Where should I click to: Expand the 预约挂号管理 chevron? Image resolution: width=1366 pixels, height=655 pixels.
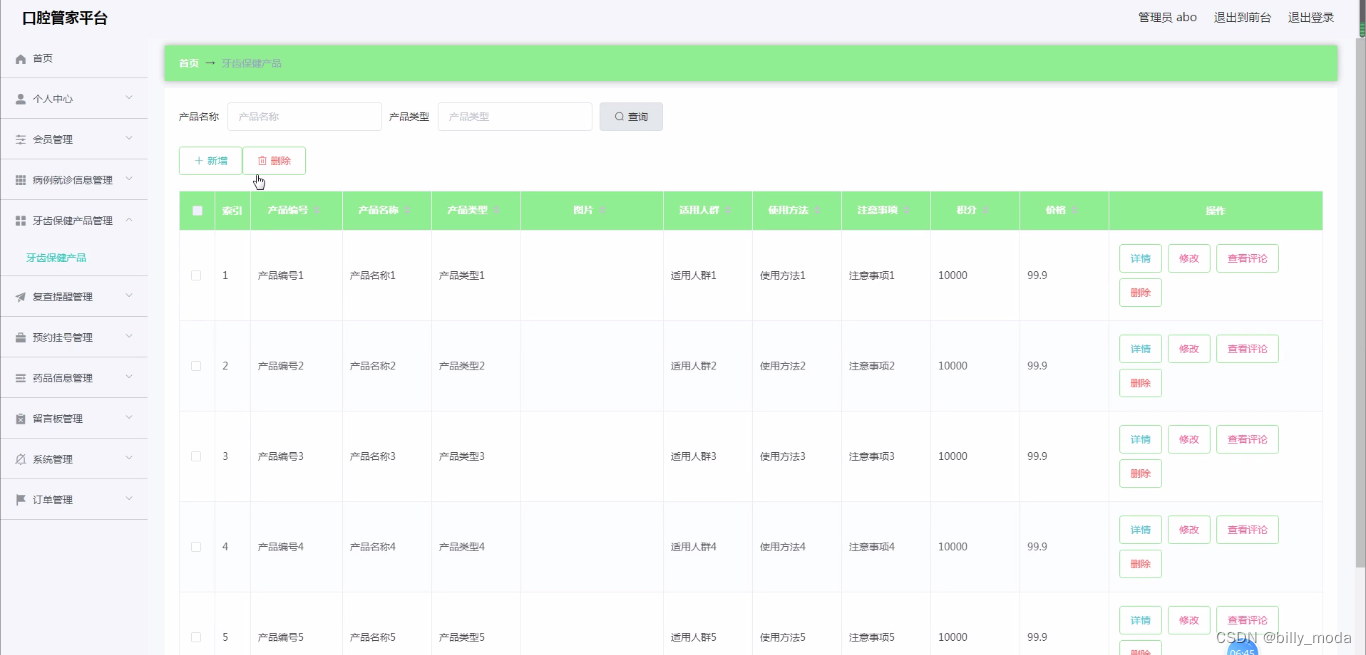pos(129,337)
